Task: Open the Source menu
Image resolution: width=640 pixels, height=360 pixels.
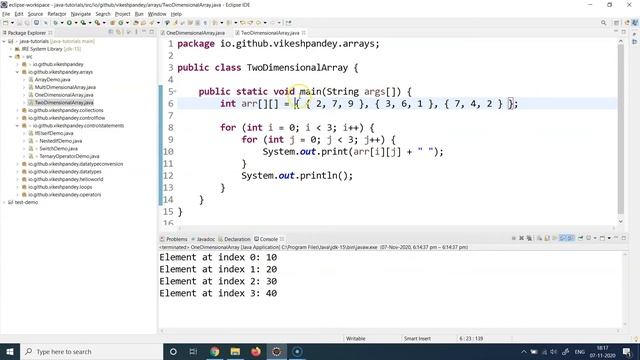Action: pyautogui.click(x=35, y=14)
